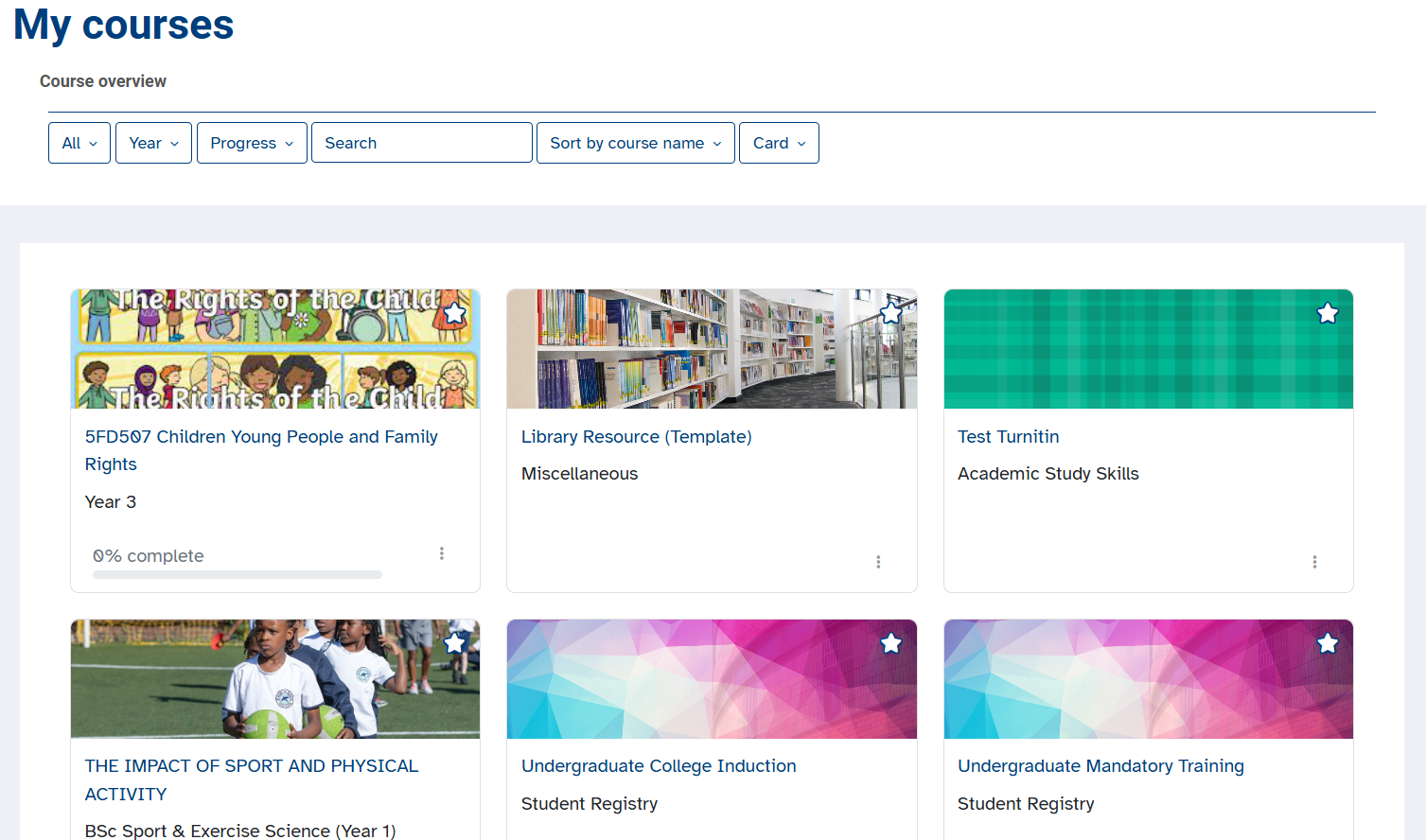Image resolution: width=1426 pixels, height=840 pixels.
Task: Open the three-dot menu on 5FD507 card
Action: coord(442,552)
